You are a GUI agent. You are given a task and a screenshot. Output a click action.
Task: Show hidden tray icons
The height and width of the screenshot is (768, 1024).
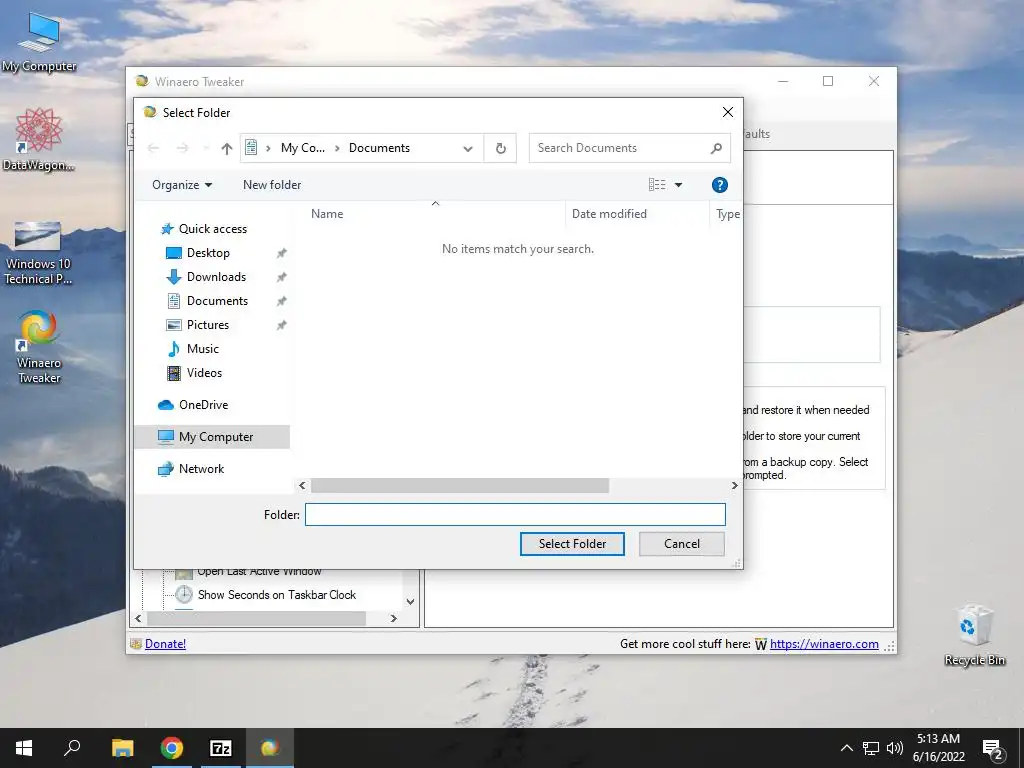846,748
